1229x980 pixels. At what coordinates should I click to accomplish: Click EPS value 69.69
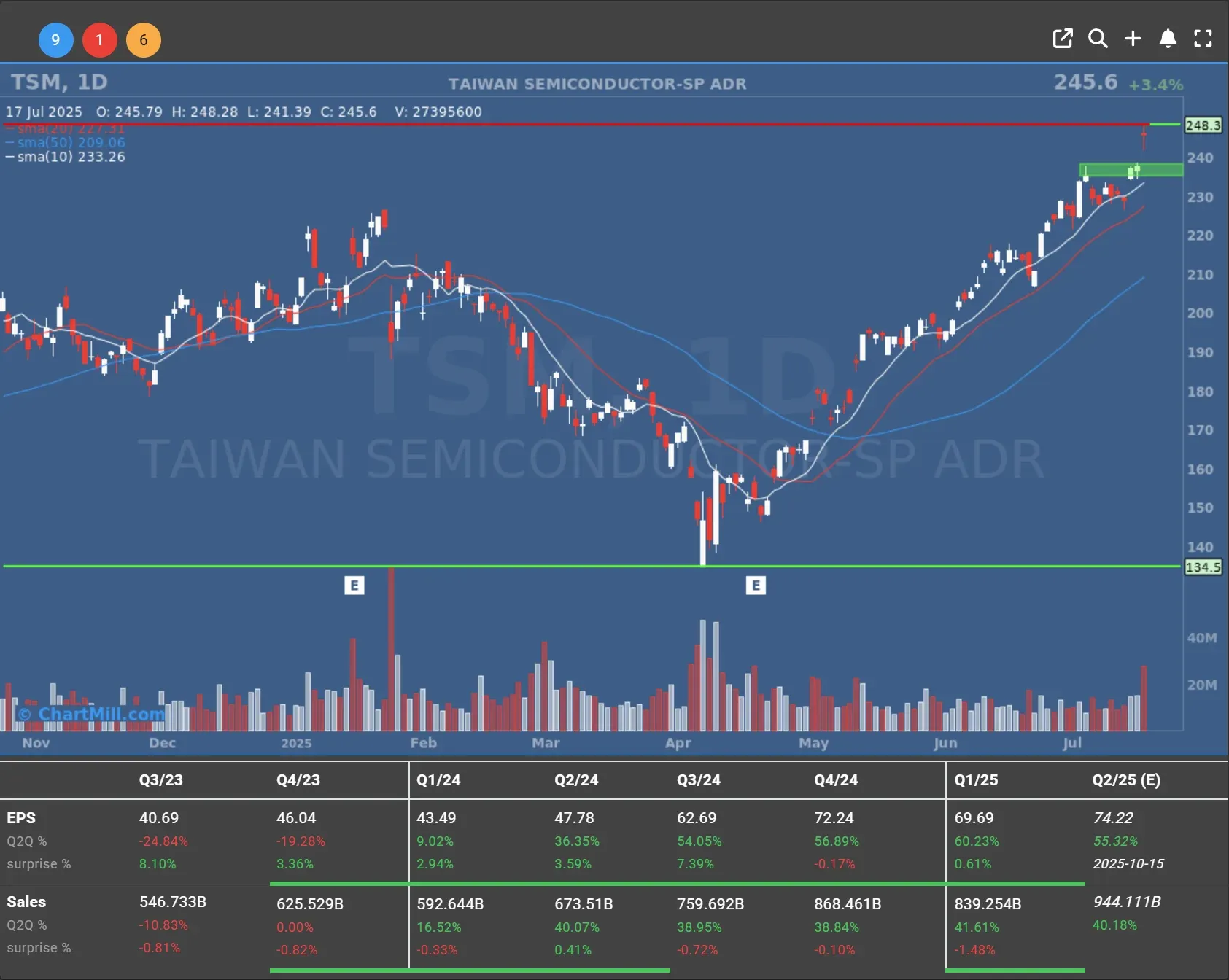coord(974,818)
